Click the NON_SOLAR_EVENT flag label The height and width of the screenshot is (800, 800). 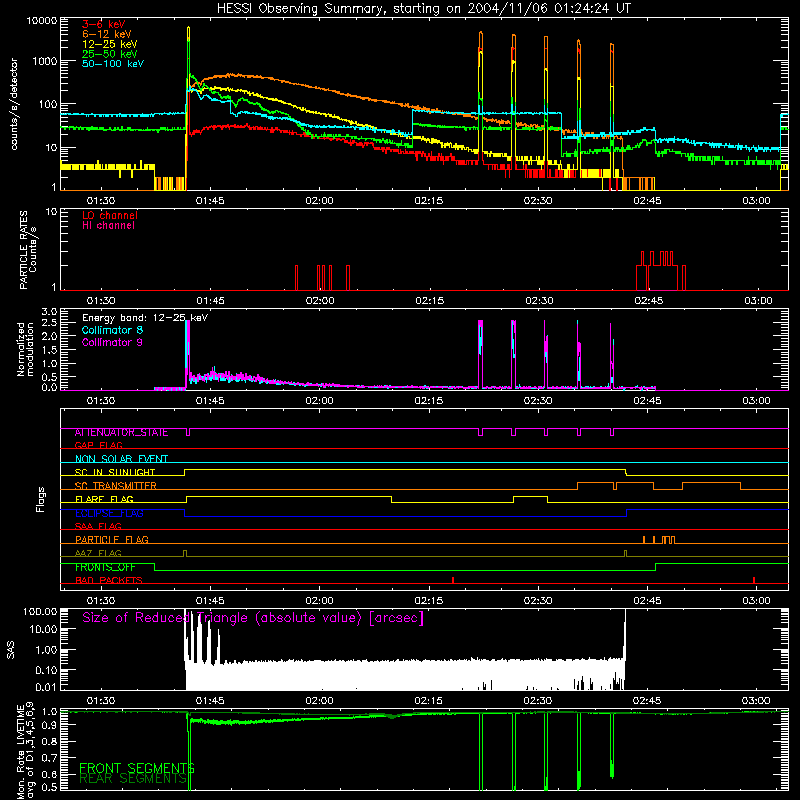tap(121, 459)
